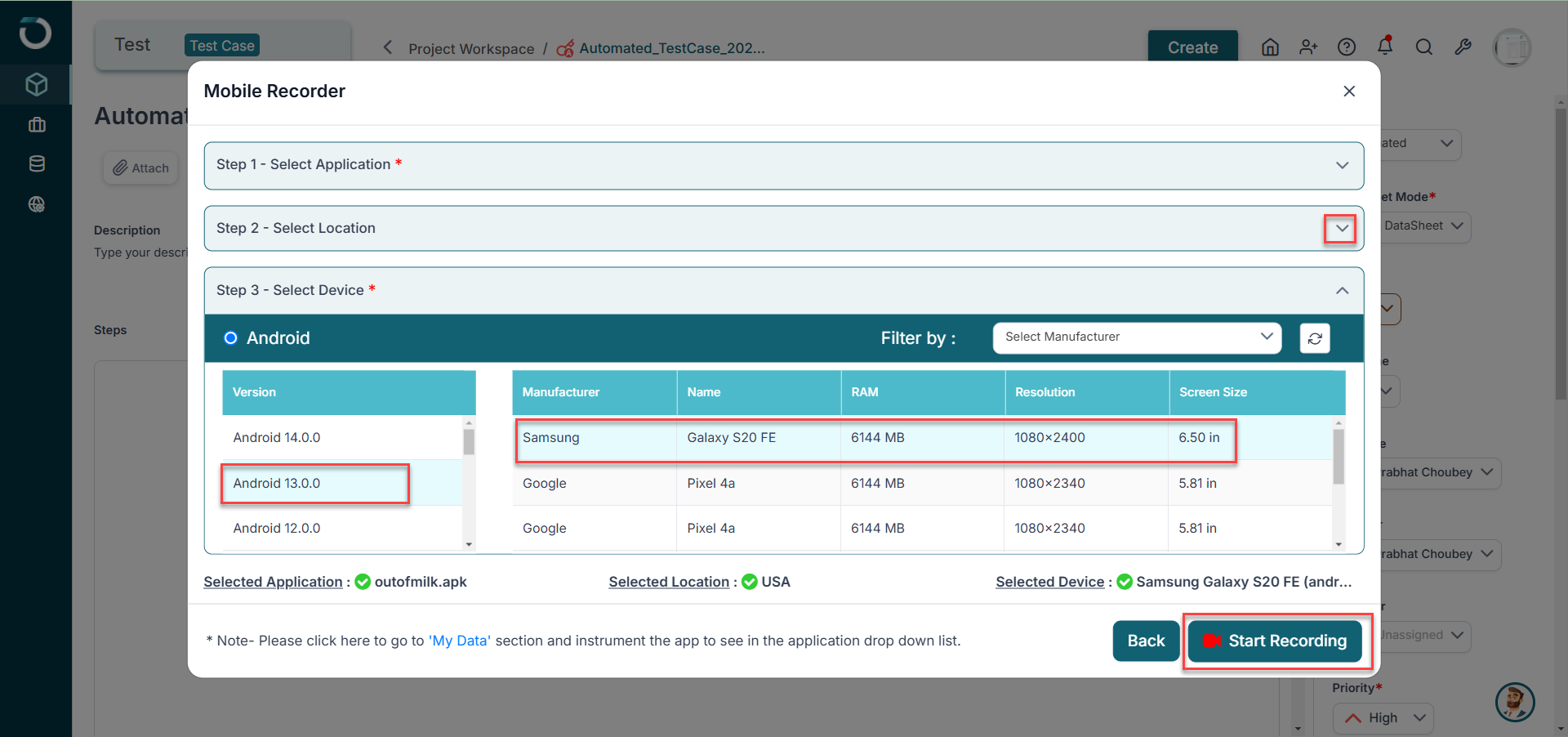Click Selected Application label

pyautogui.click(x=273, y=582)
